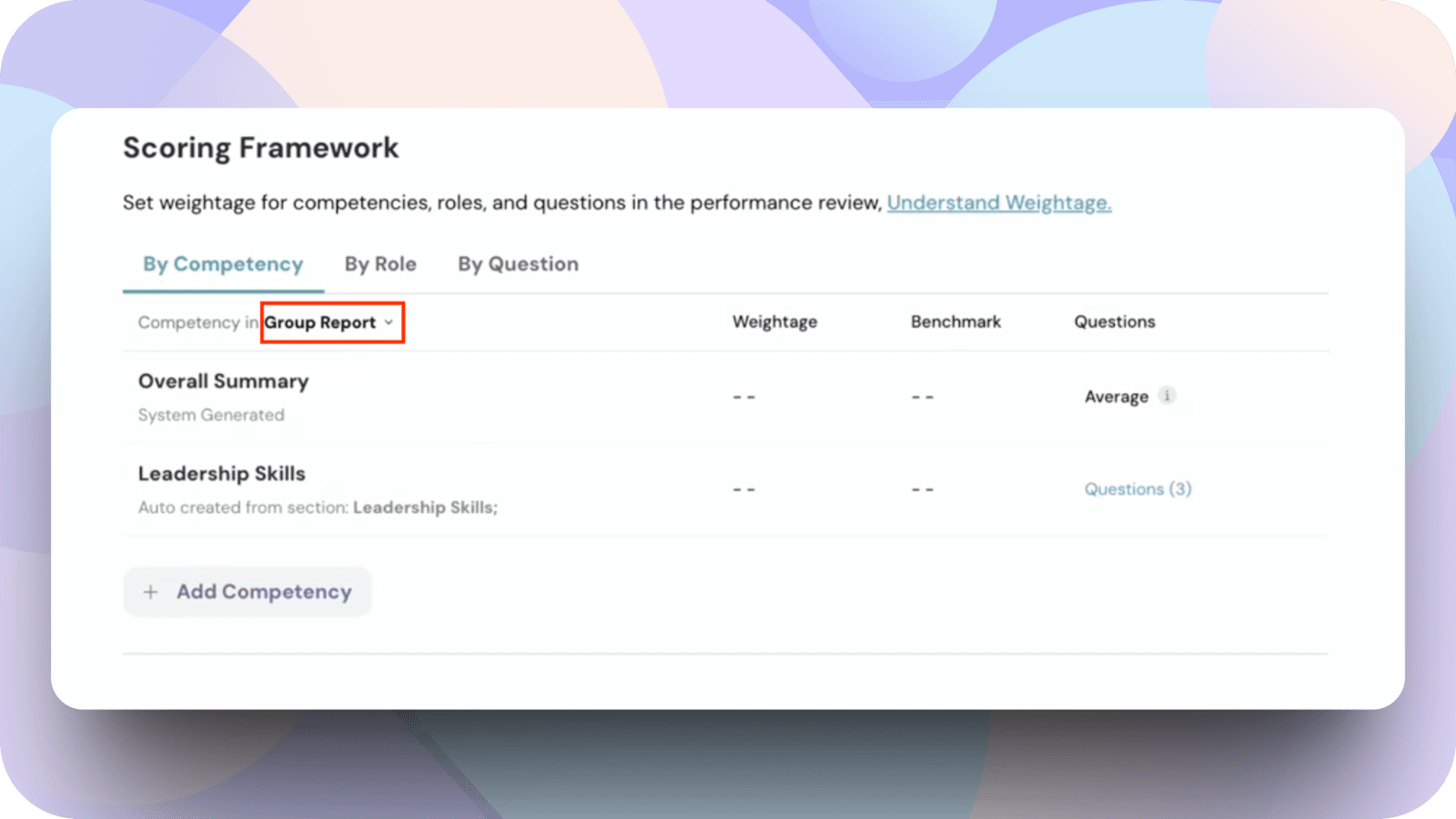Edit the Leadership Skills benchmark value
Screen dimensions: 1456x819
click(923, 490)
